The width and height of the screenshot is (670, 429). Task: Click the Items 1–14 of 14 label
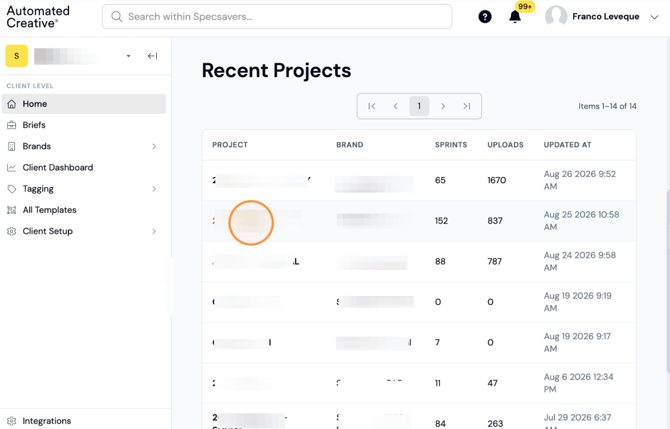(607, 106)
